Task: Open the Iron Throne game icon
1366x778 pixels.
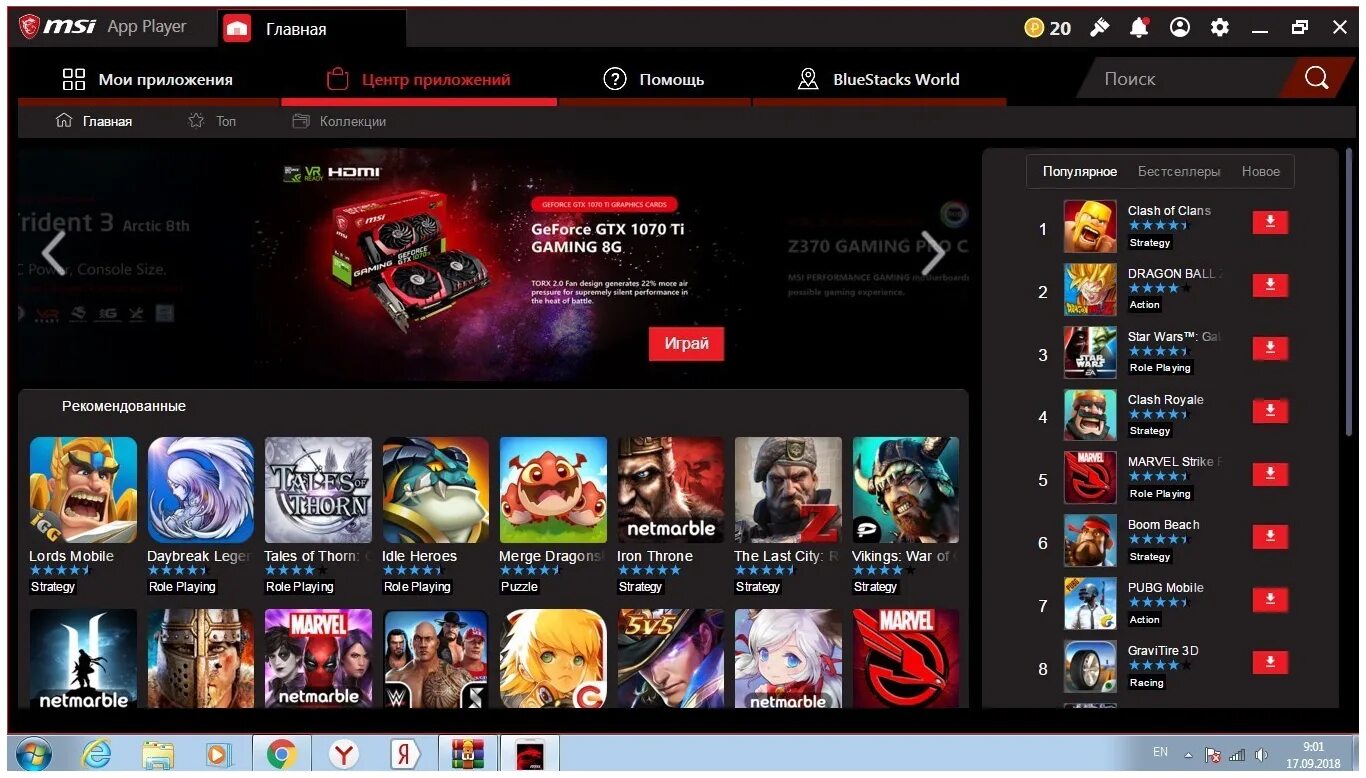Action: [x=671, y=490]
